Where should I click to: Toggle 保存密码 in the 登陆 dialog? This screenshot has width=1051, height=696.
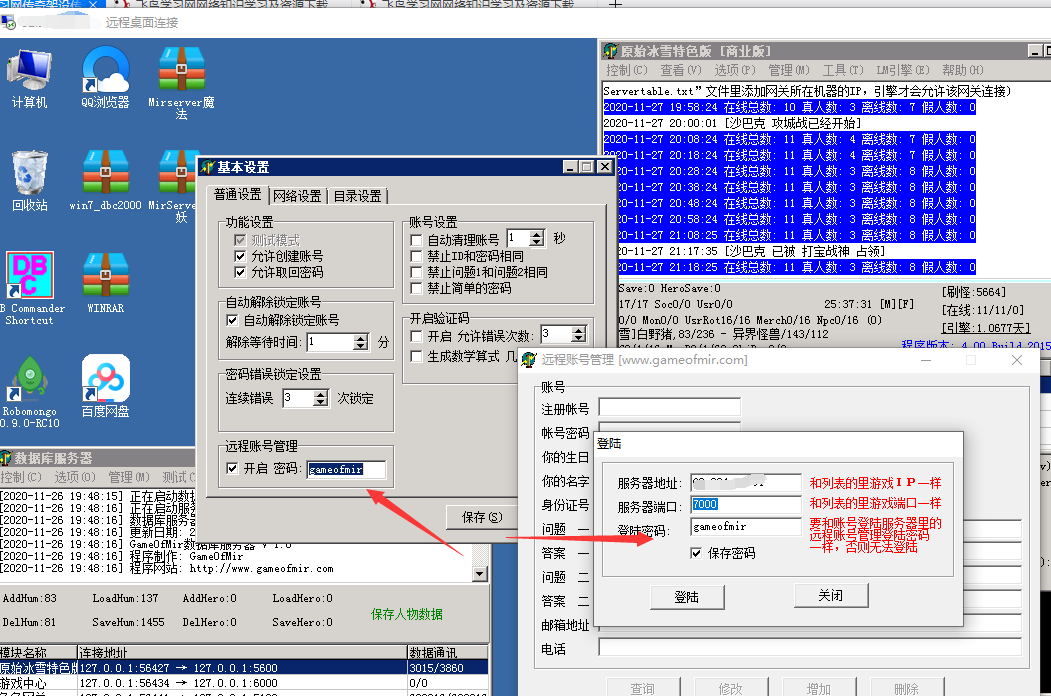[x=696, y=553]
